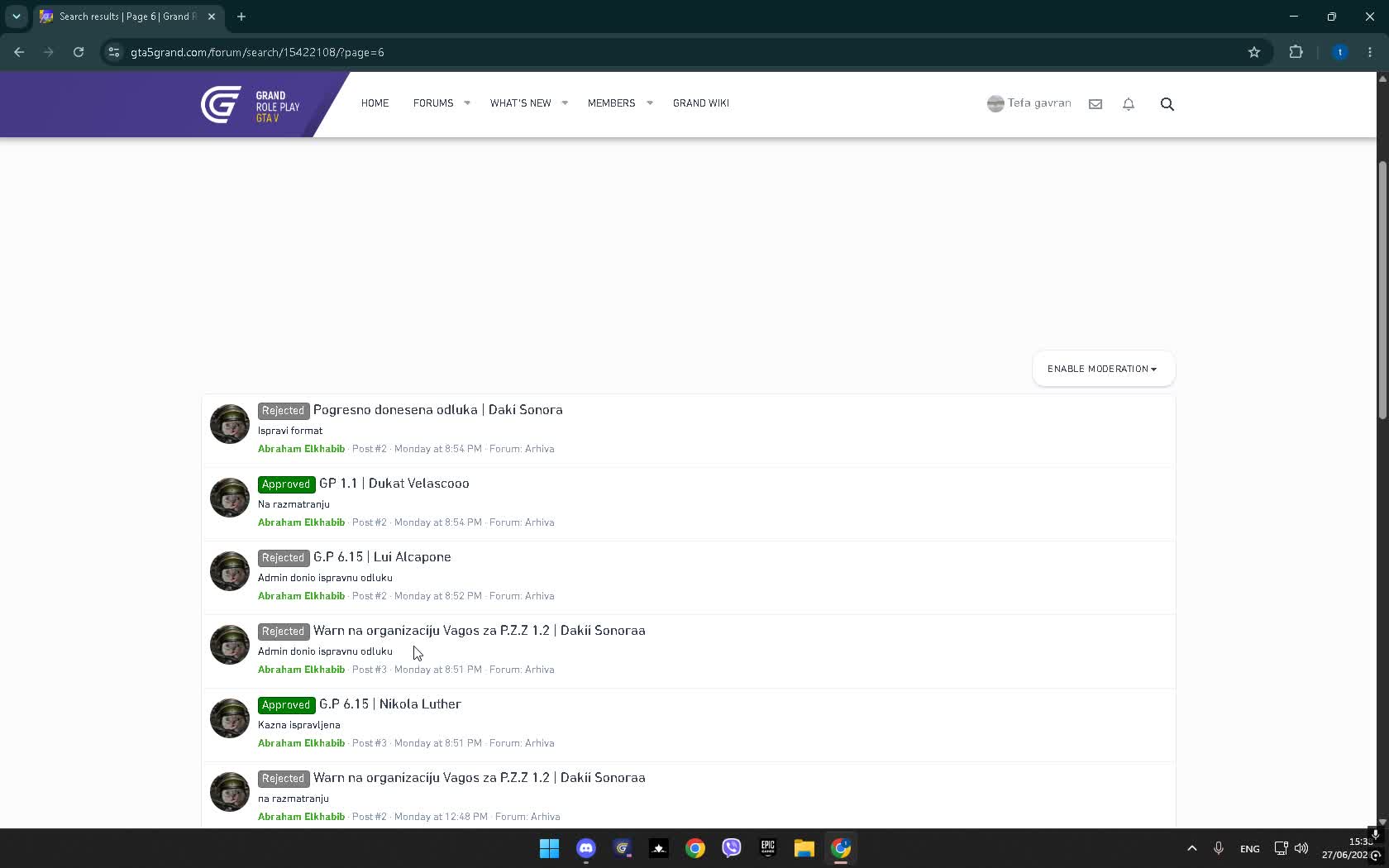
Task: Open the forum search magnifier icon
Action: (x=1167, y=104)
